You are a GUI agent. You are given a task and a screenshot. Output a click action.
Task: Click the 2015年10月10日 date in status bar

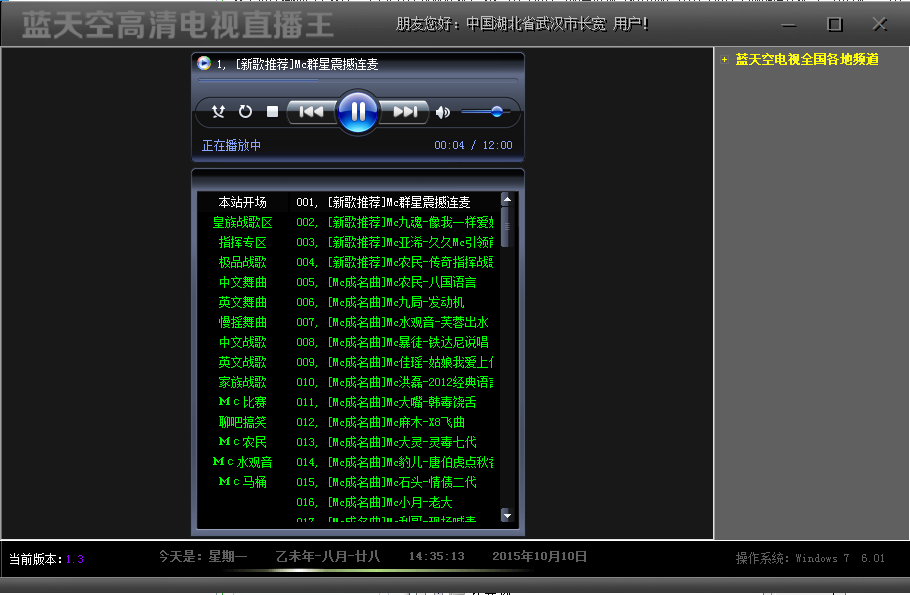(539, 556)
